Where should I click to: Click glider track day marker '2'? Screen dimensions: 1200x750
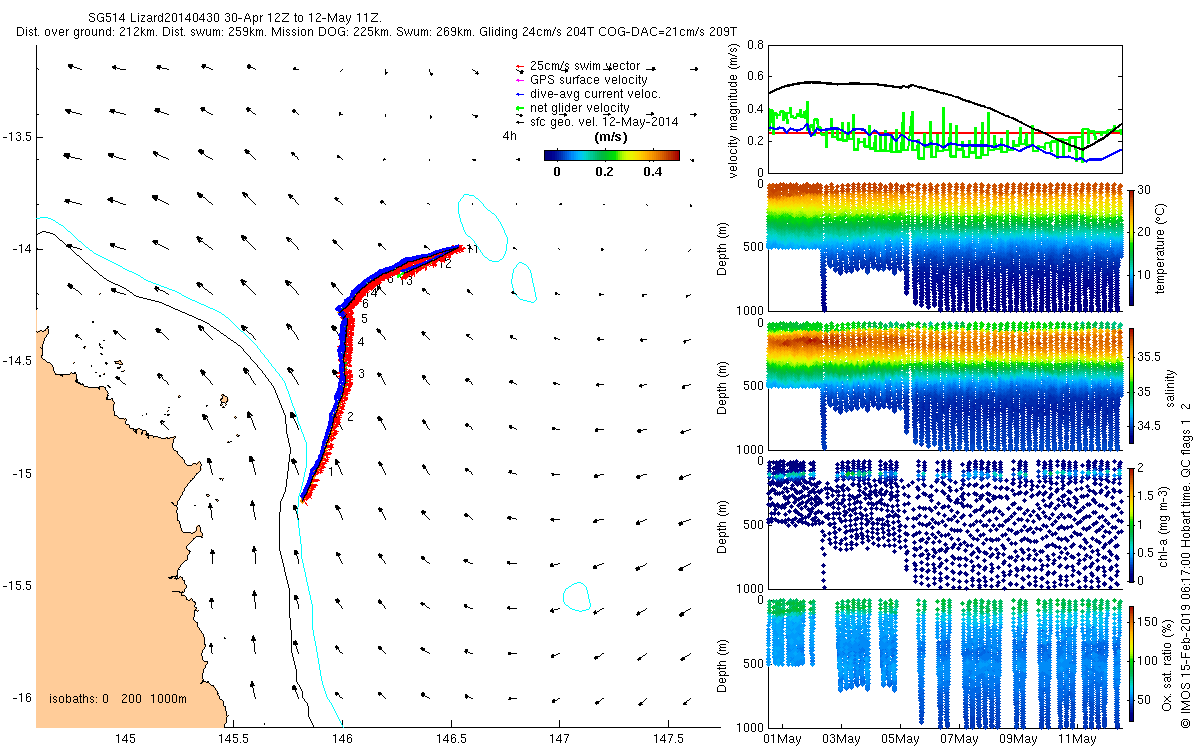[x=351, y=416]
